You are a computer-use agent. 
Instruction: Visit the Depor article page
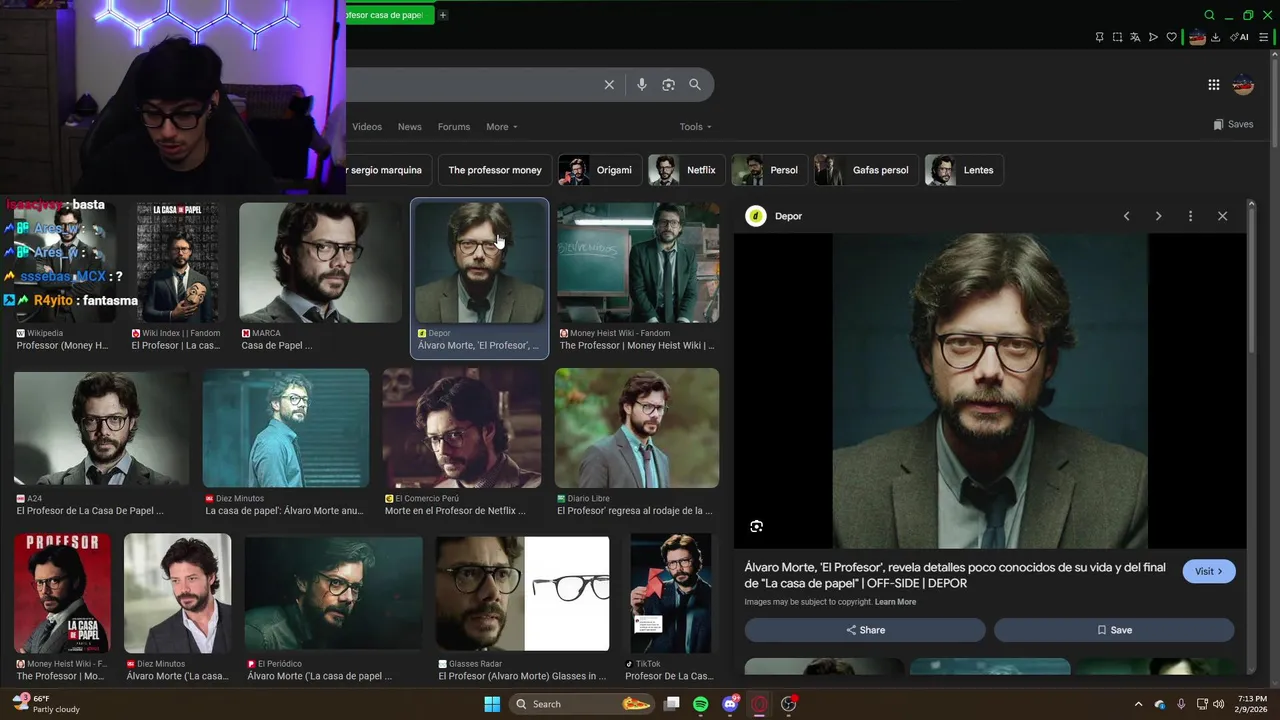[x=1209, y=571]
